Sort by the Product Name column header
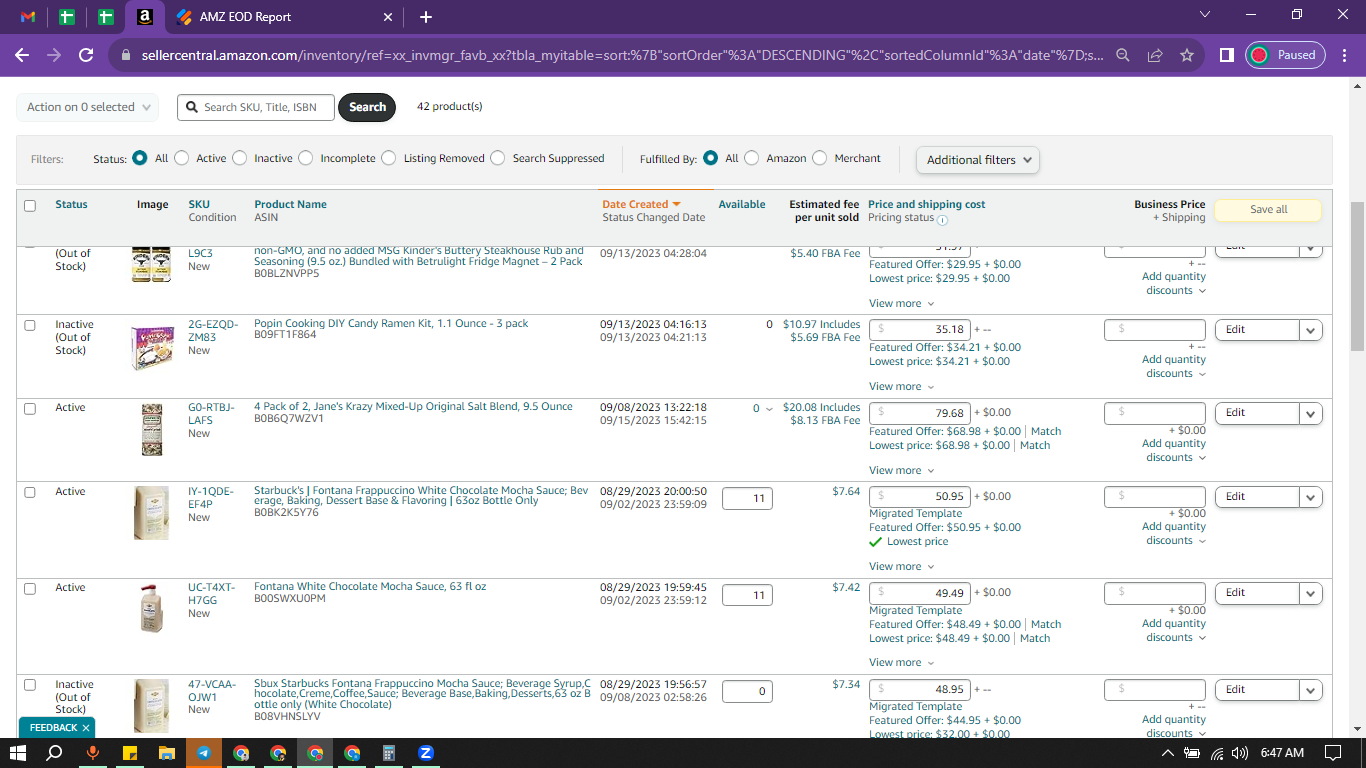Viewport: 1366px width, 768px height. [x=290, y=204]
